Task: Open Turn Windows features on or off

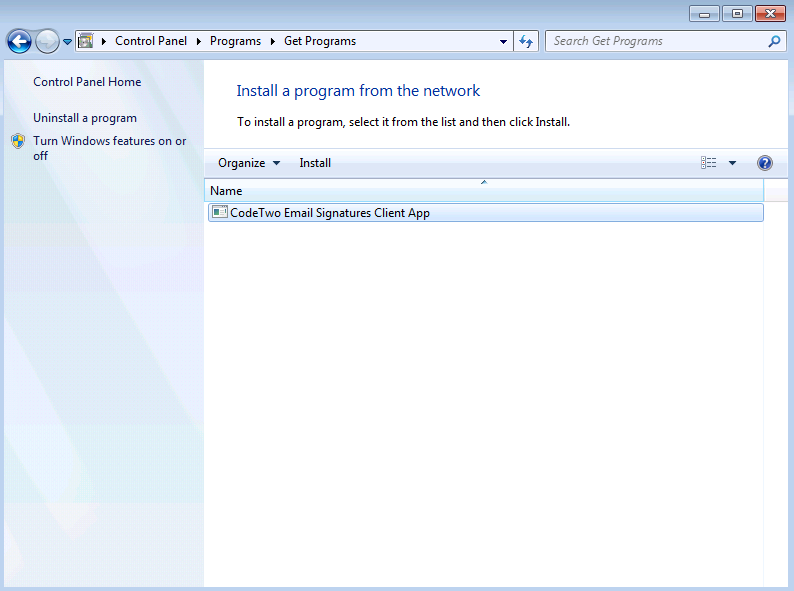Action: pos(109,148)
